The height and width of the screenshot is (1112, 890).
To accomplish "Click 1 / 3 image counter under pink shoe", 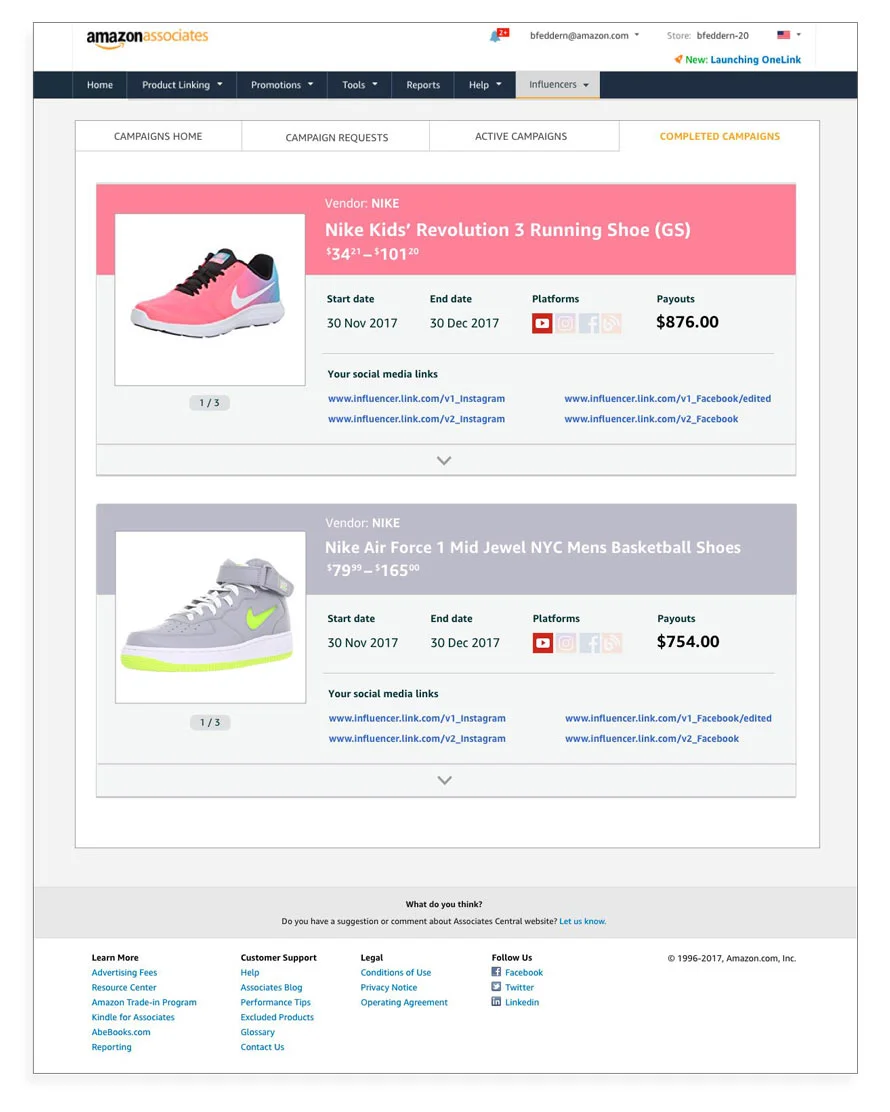I will pos(209,403).
